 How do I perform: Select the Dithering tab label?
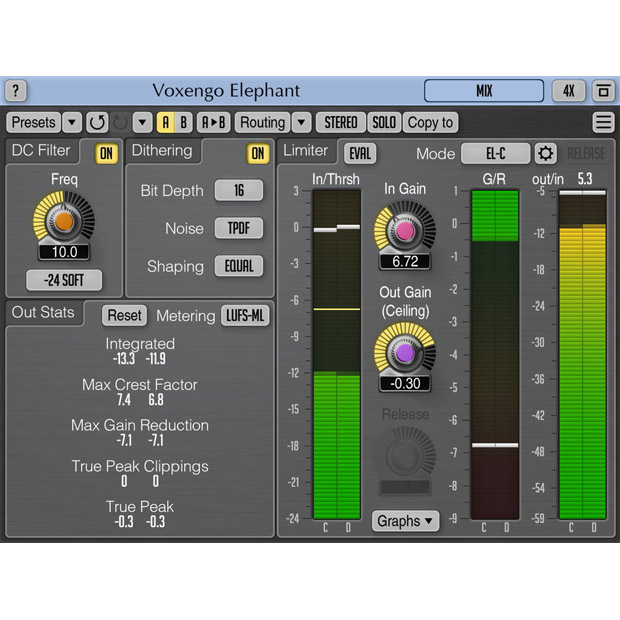(162, 150)
